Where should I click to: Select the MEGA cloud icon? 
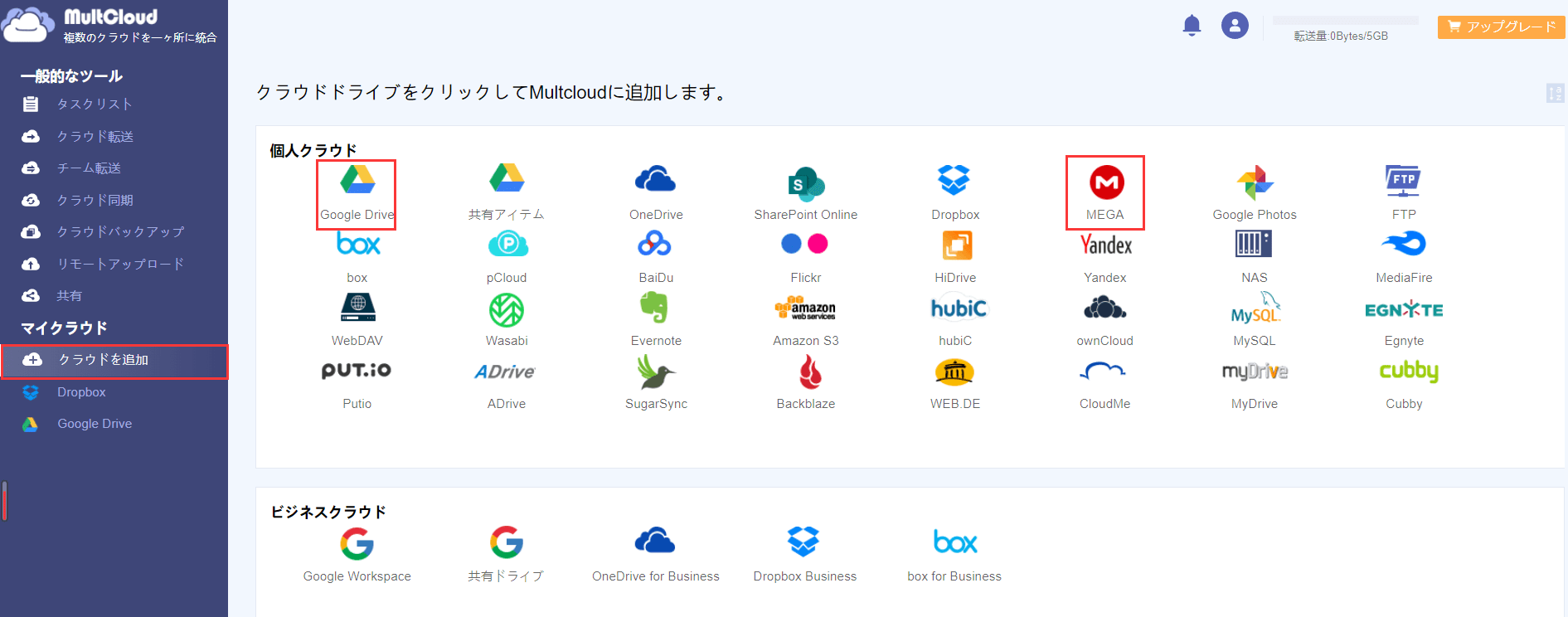point(1105,182)
